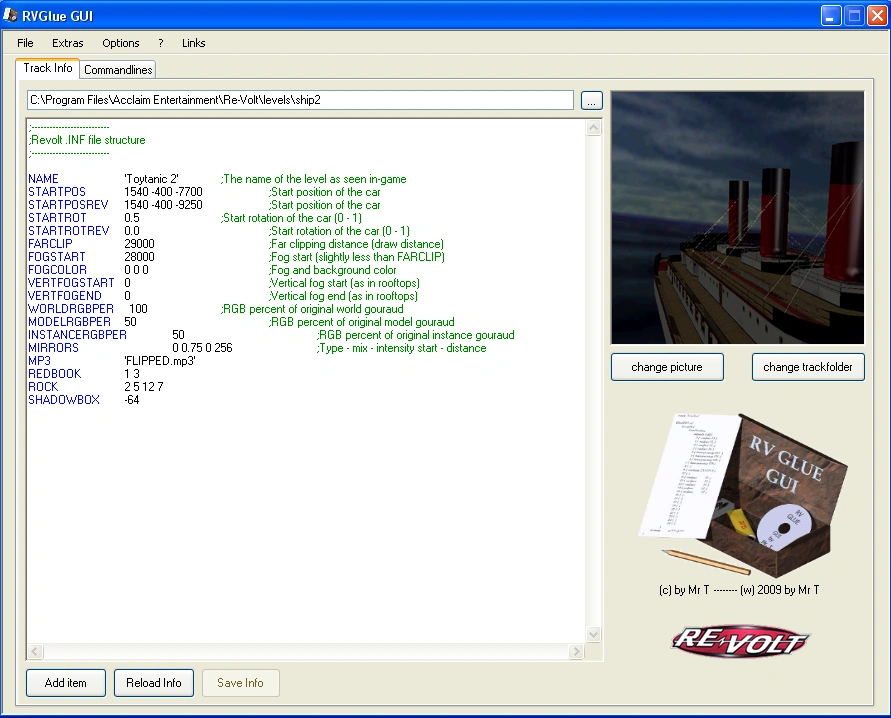Viewport: 891px width, 718px height.
Task: Click the 'Far clipping distance' comment
Action: pyautogui.click(x=356, y=244)
